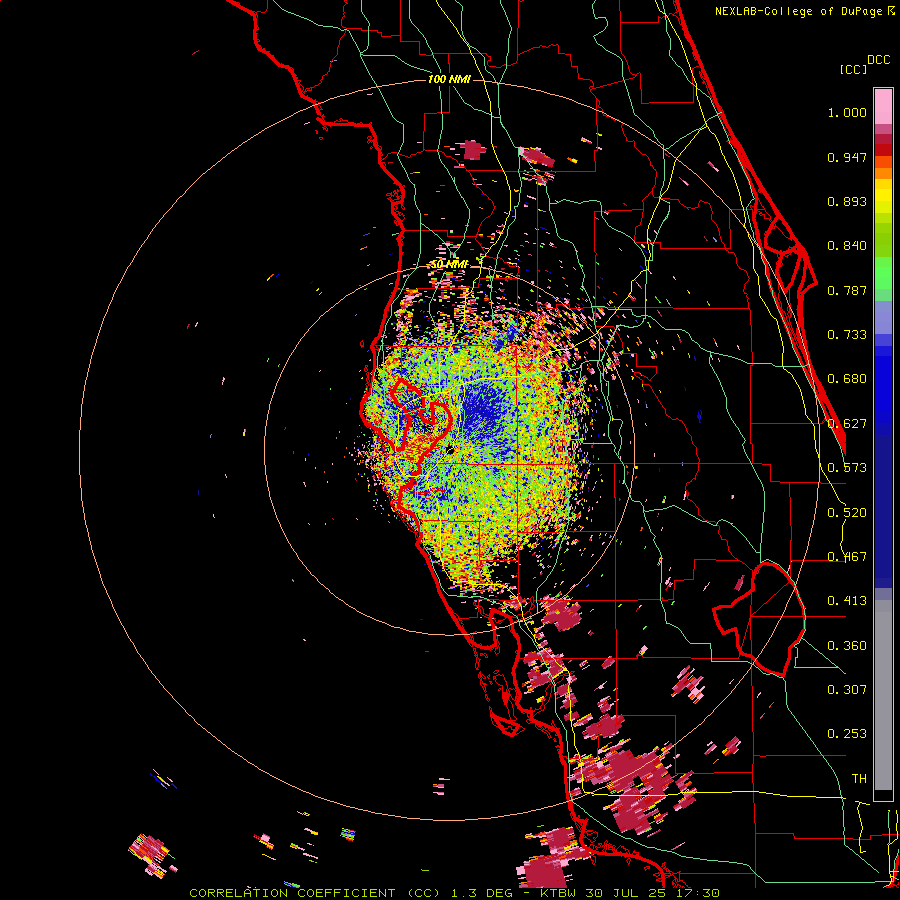This screenshot has width=900, height=900.
Task: Select the 0.520 legend value
Action: click(847, 513)
